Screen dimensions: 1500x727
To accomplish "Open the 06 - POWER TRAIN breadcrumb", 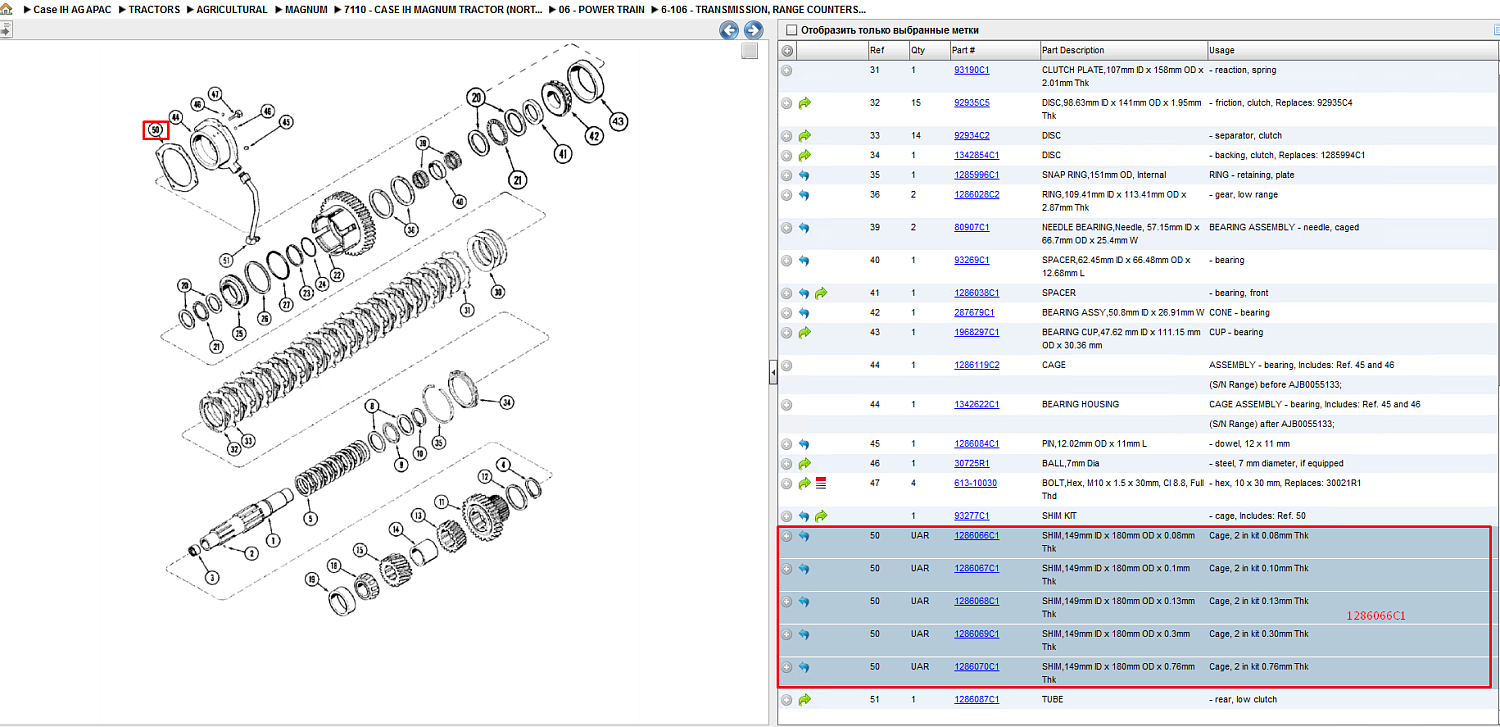I will (602, 9).
